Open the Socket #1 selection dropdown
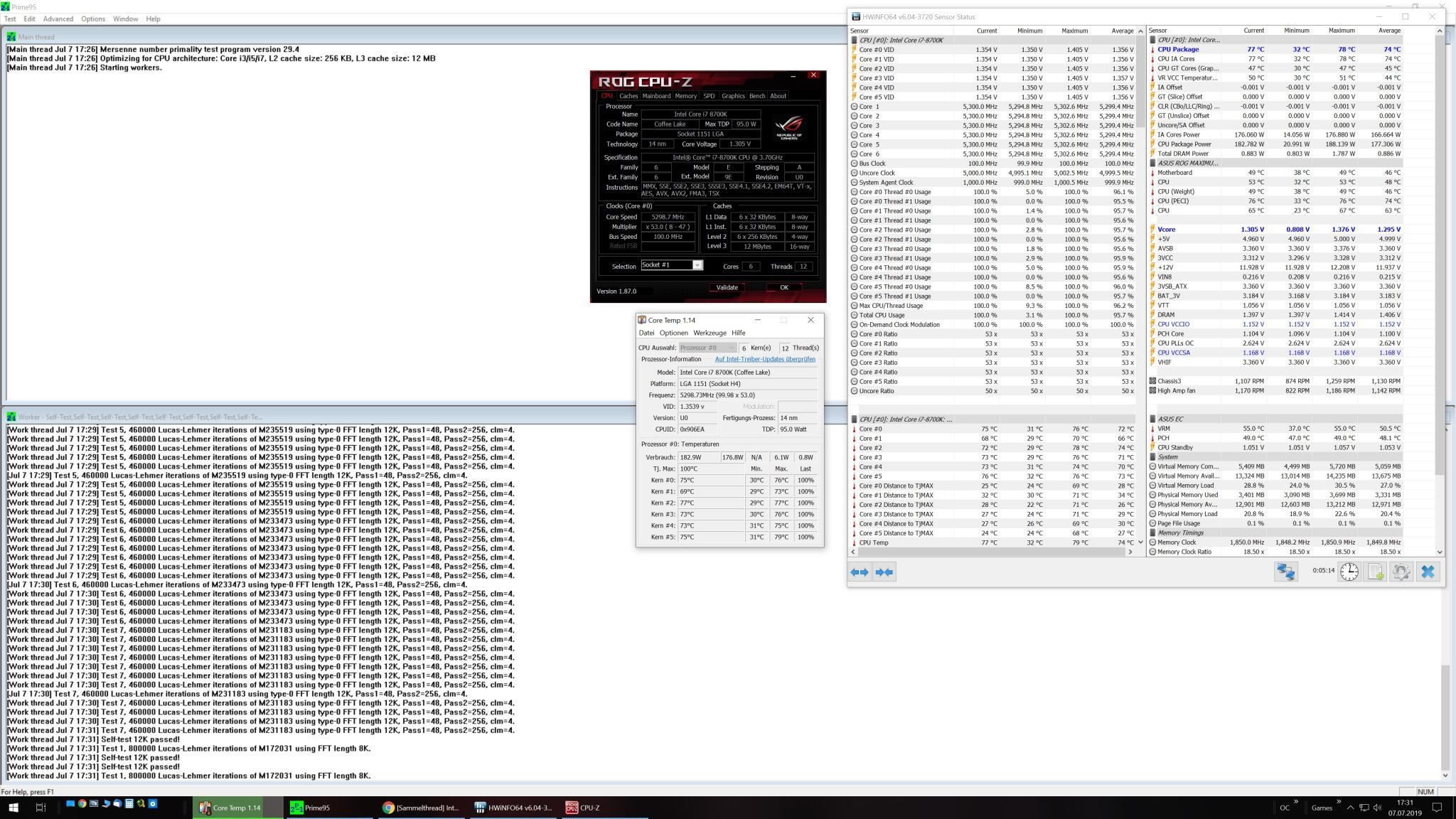This screenshot has width=1456, height=819. (x=697, y=265)
